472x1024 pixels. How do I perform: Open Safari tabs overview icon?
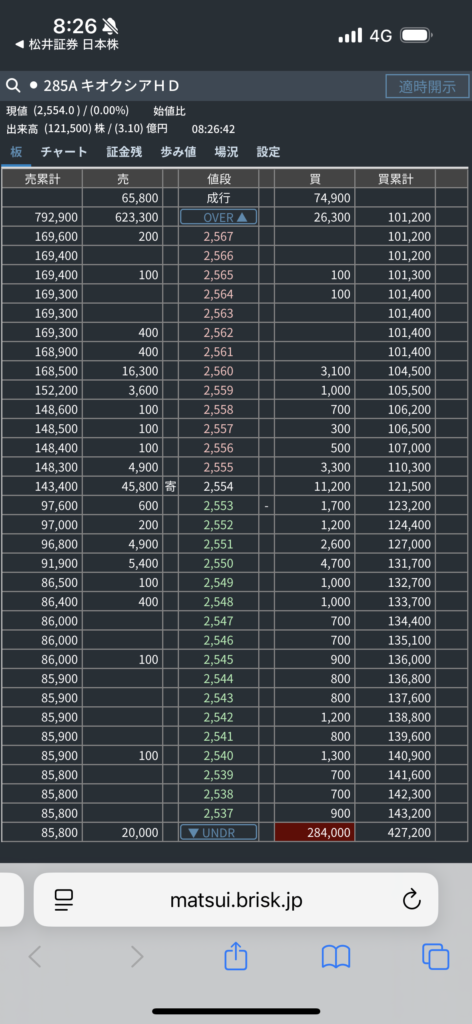[435, 957]
